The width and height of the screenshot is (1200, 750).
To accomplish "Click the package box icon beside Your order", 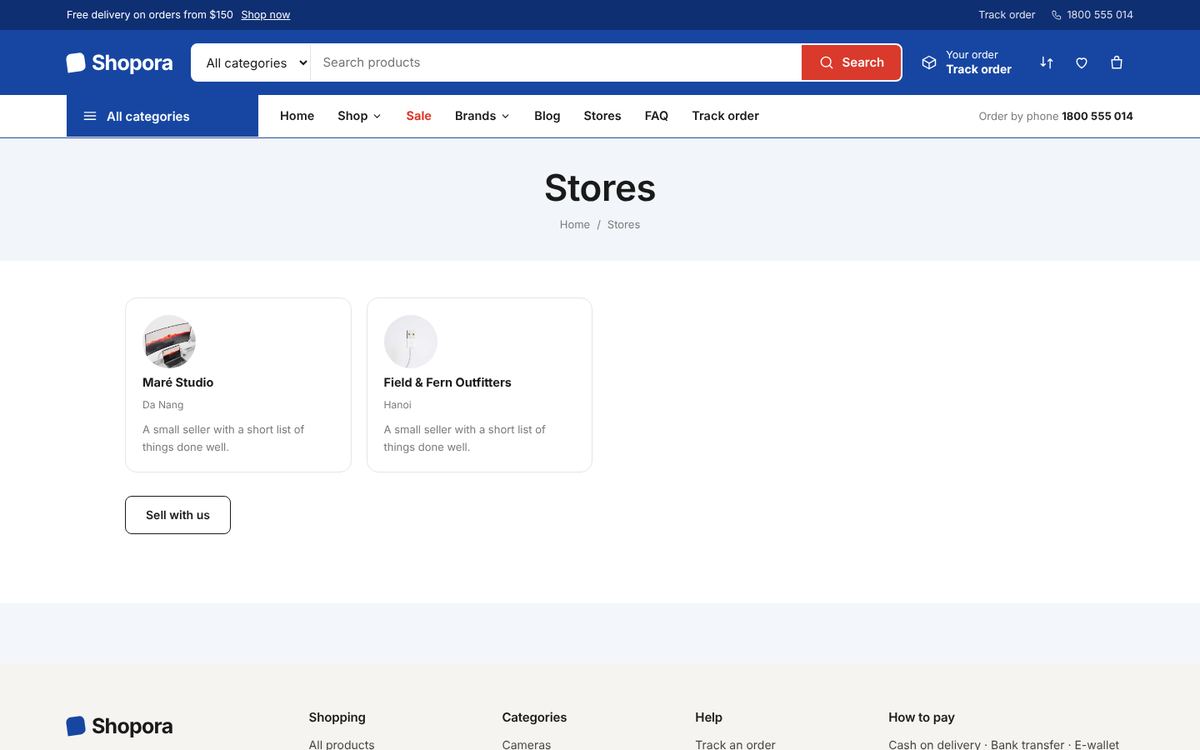I will (x=929, y=62).
